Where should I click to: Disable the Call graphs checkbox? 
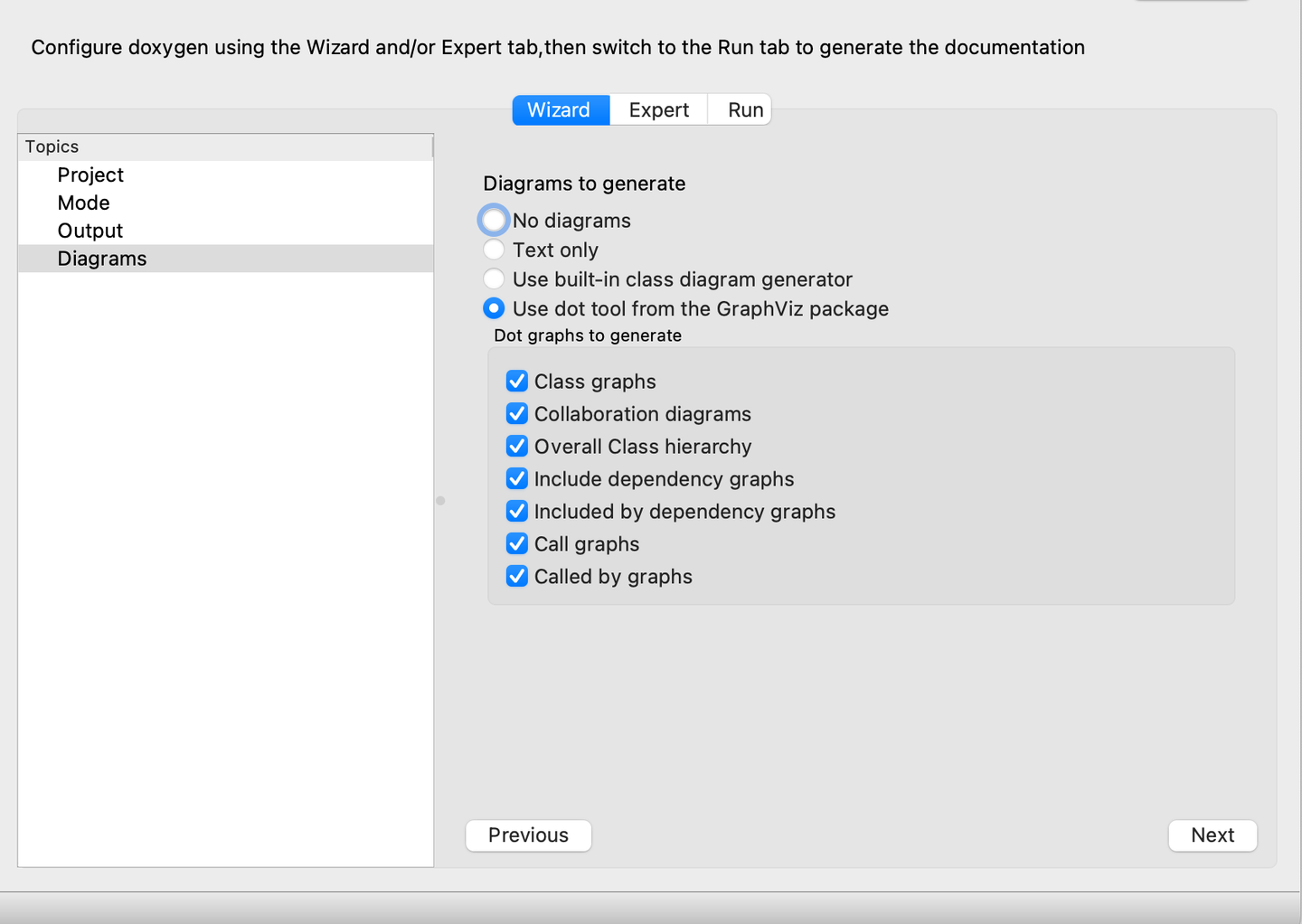(x=517, y=544)
